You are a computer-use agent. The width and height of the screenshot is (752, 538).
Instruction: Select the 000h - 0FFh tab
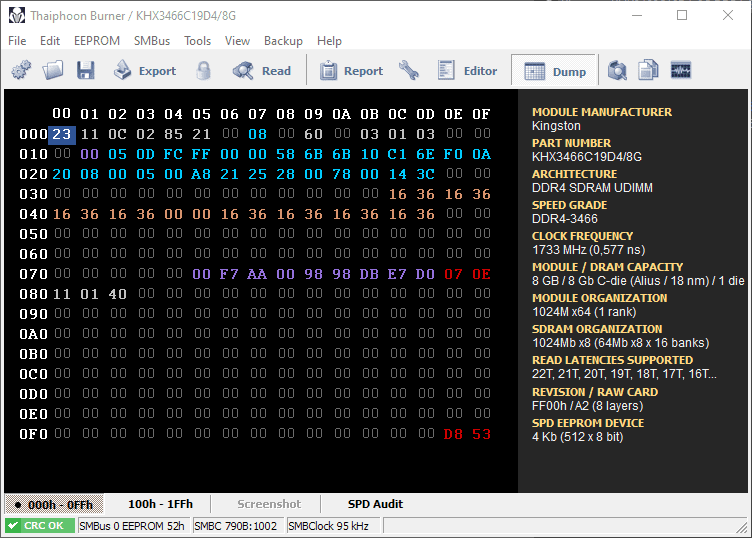[x=54, y=504]
